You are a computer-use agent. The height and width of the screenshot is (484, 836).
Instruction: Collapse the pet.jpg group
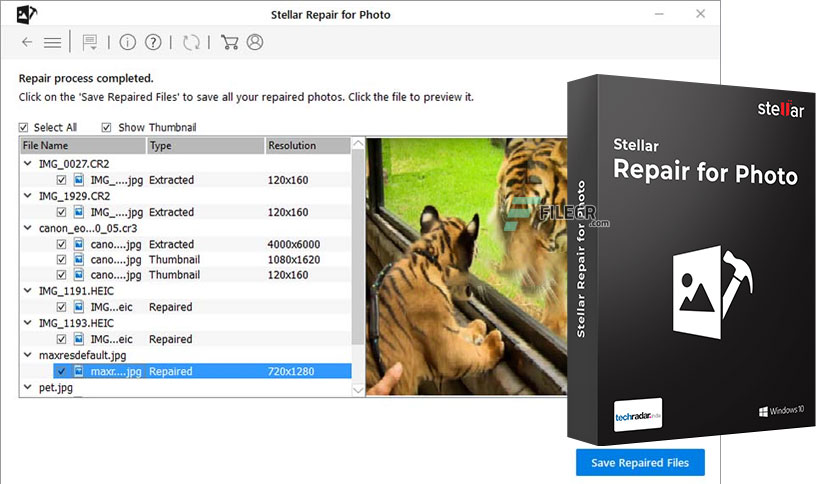28,386
